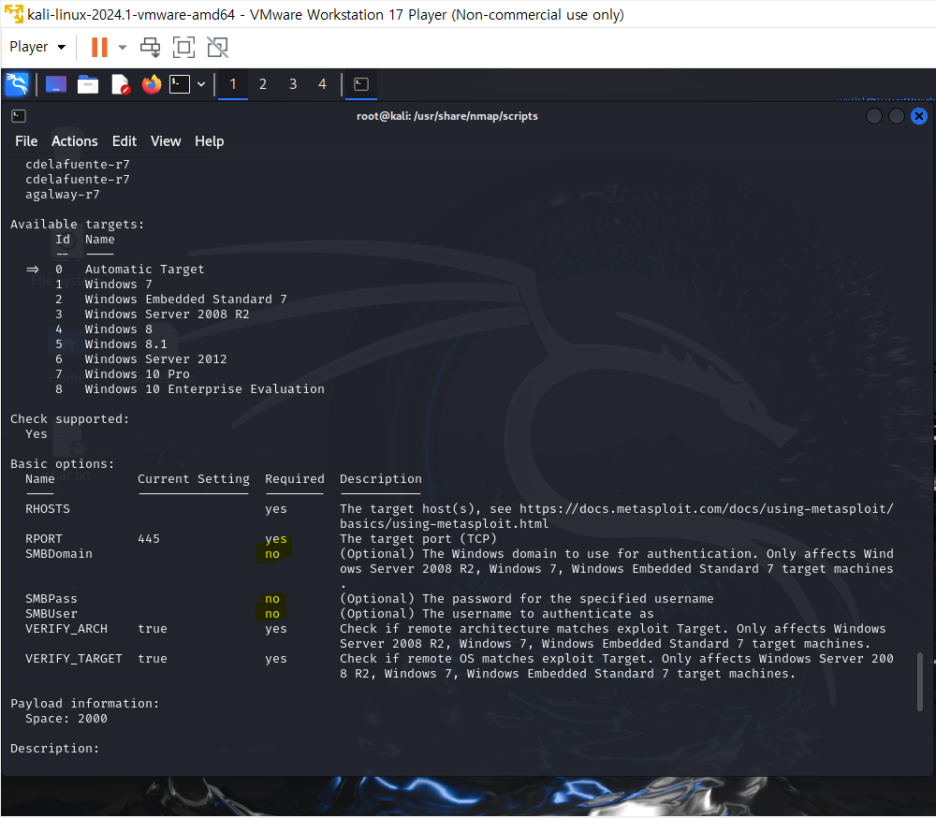Open the terminal Help menu
This screenshot has height=818, width=936.
point(209,141)
